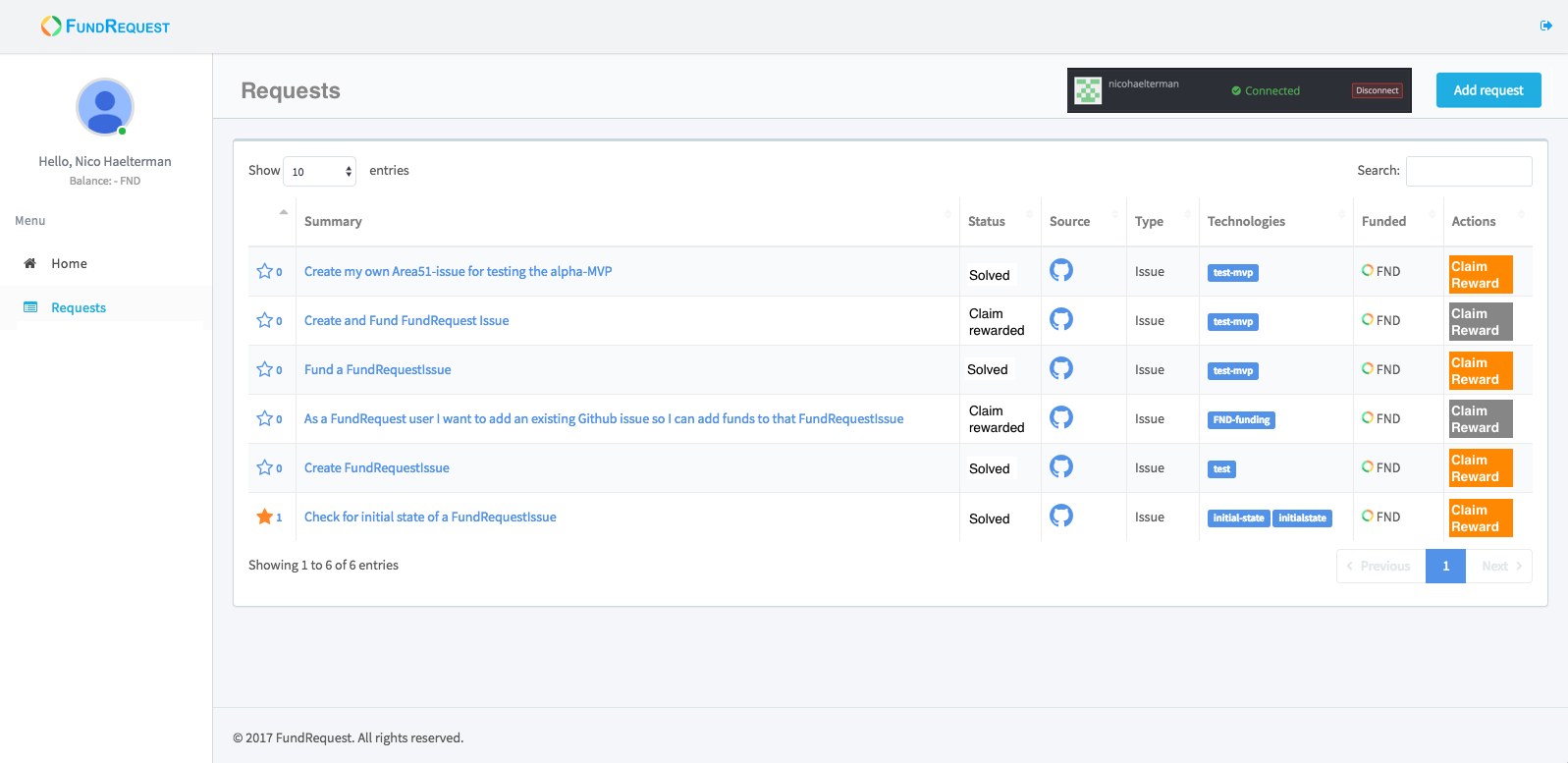Image resolution: width=1568 pixels, height=763 pixels.
Task: Open Fund a FundRequestIssue link
Action: pos(378,369)
